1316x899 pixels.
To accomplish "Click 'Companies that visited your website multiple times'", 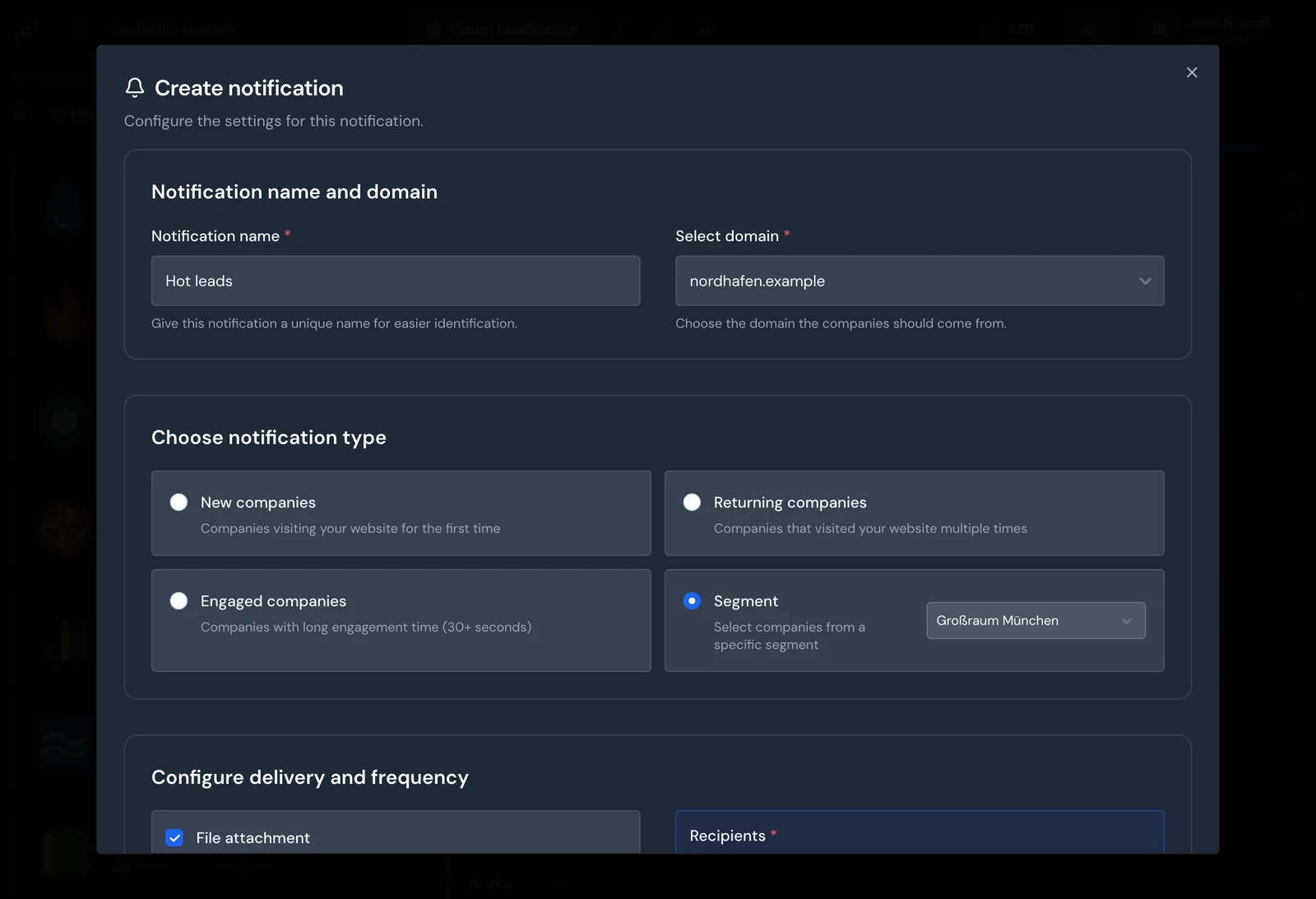I will pyautogui.click(x=870, y=528).
